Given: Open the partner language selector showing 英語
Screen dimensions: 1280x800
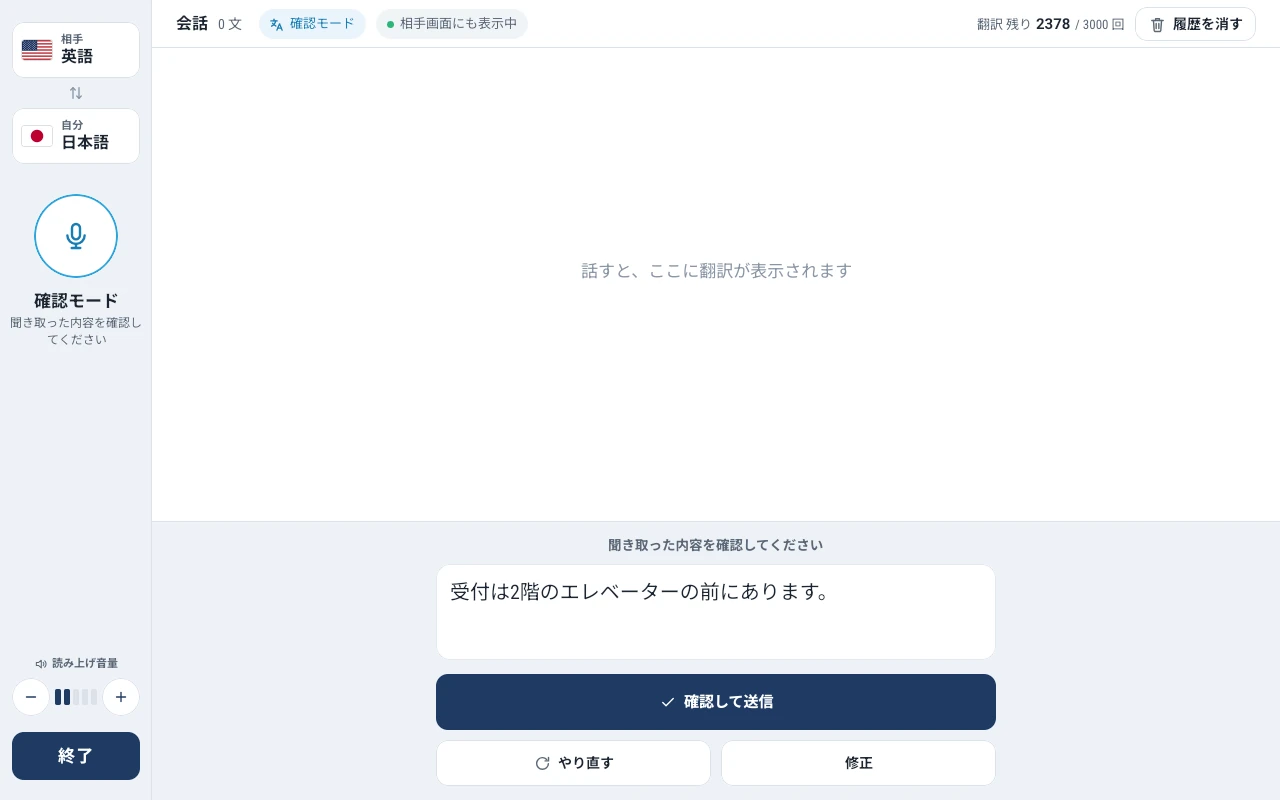Looking at the screenshot, I should [x=76, y=50].
